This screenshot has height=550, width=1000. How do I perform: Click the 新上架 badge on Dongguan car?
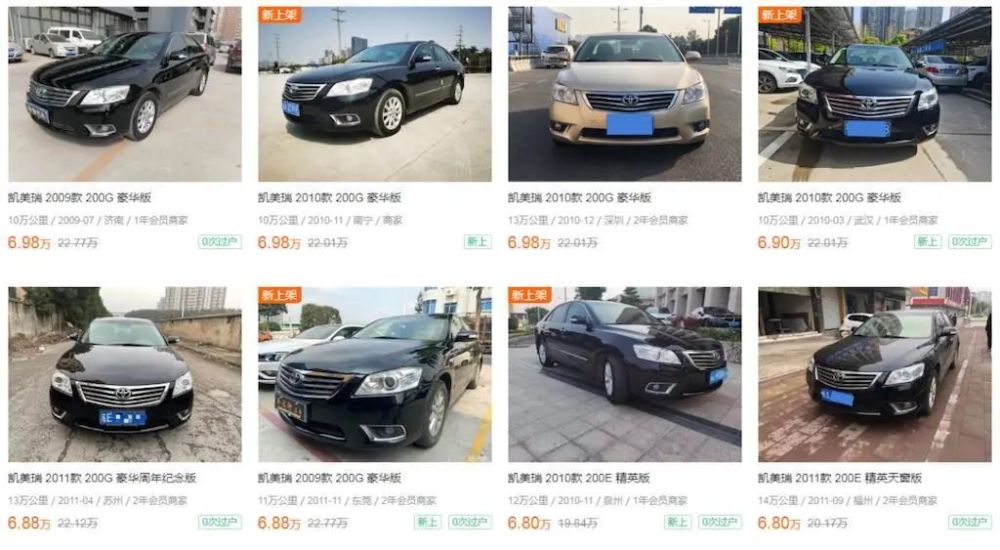pyautogui.click(x=279, y=295)
